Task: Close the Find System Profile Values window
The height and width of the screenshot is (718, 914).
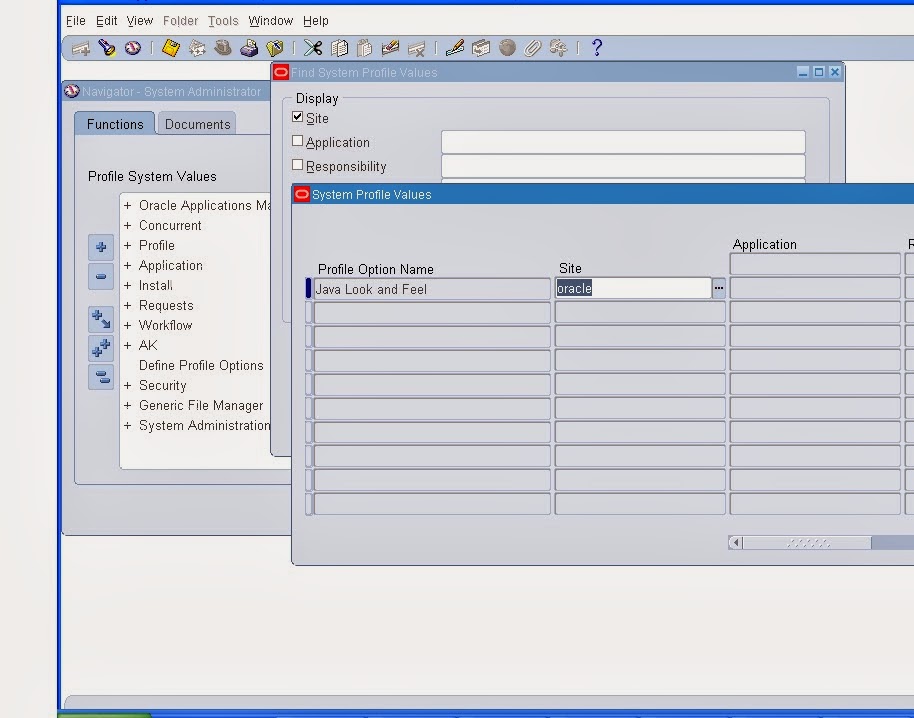Action: [835, 72]
